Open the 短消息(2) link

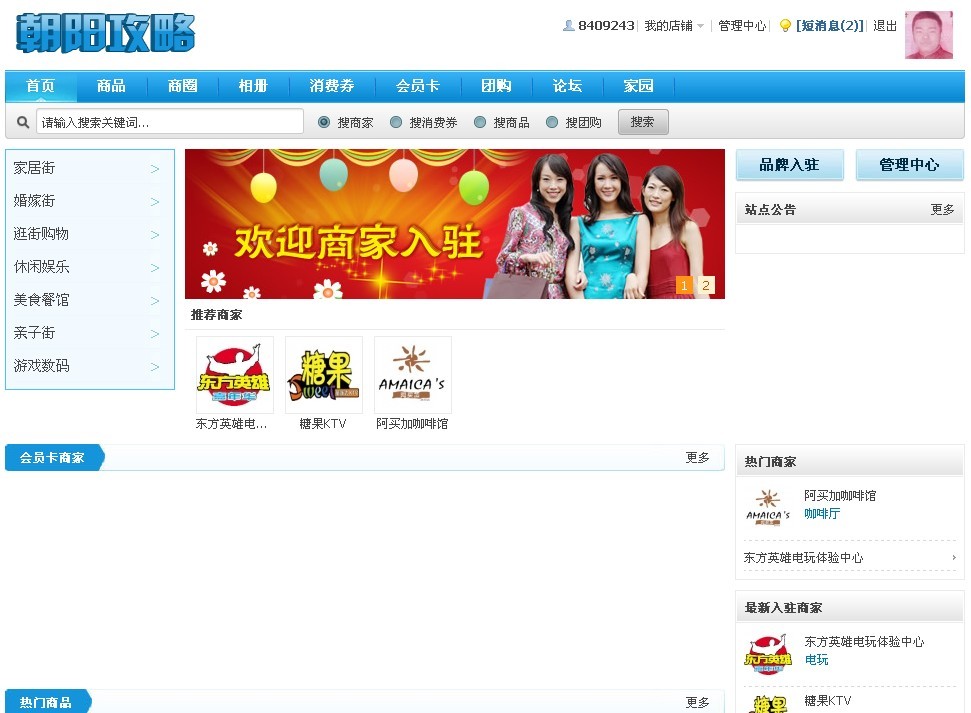click(829, 25)
